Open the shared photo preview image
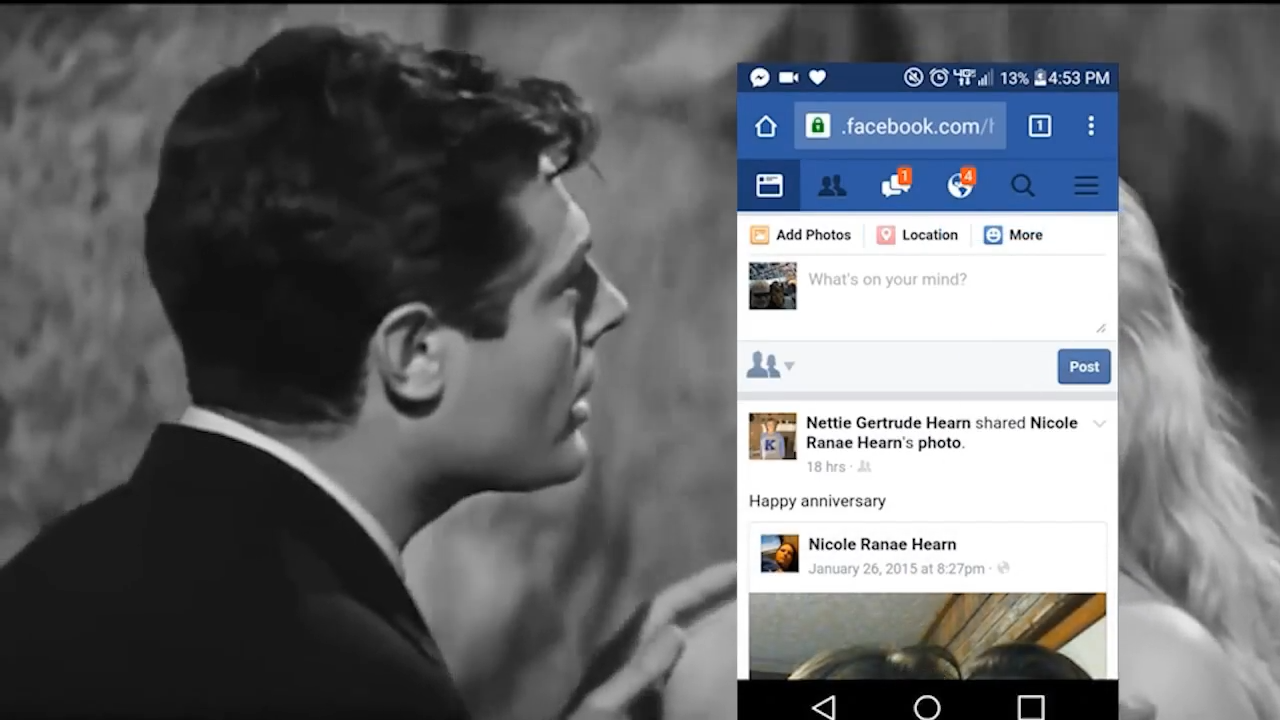The height and width of the screenshot is (720, 1280). (x=927, y=637)
